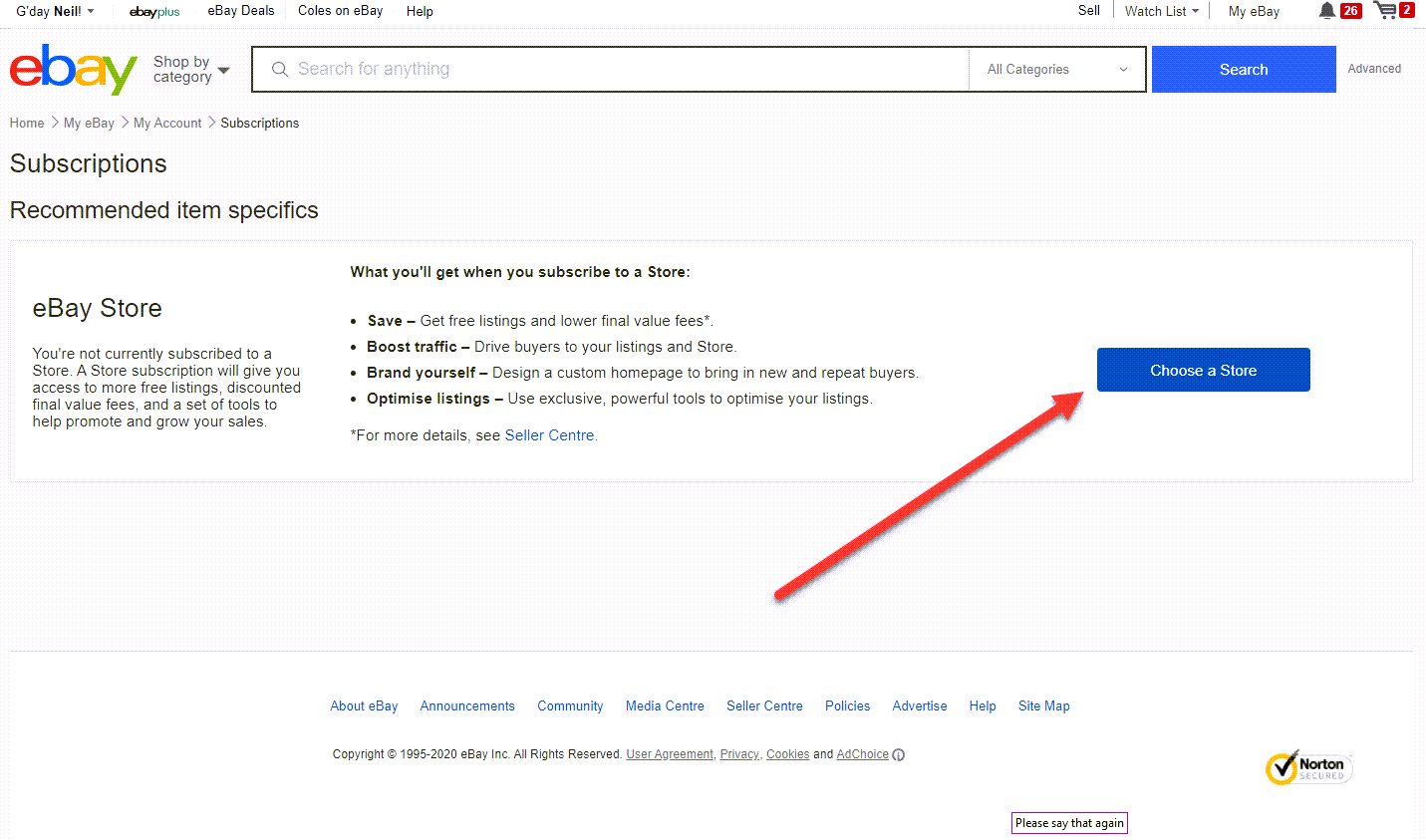Open the All Categories dropdown
This screenshot has height=840, width=1426.
click(x=1057, y=69)
